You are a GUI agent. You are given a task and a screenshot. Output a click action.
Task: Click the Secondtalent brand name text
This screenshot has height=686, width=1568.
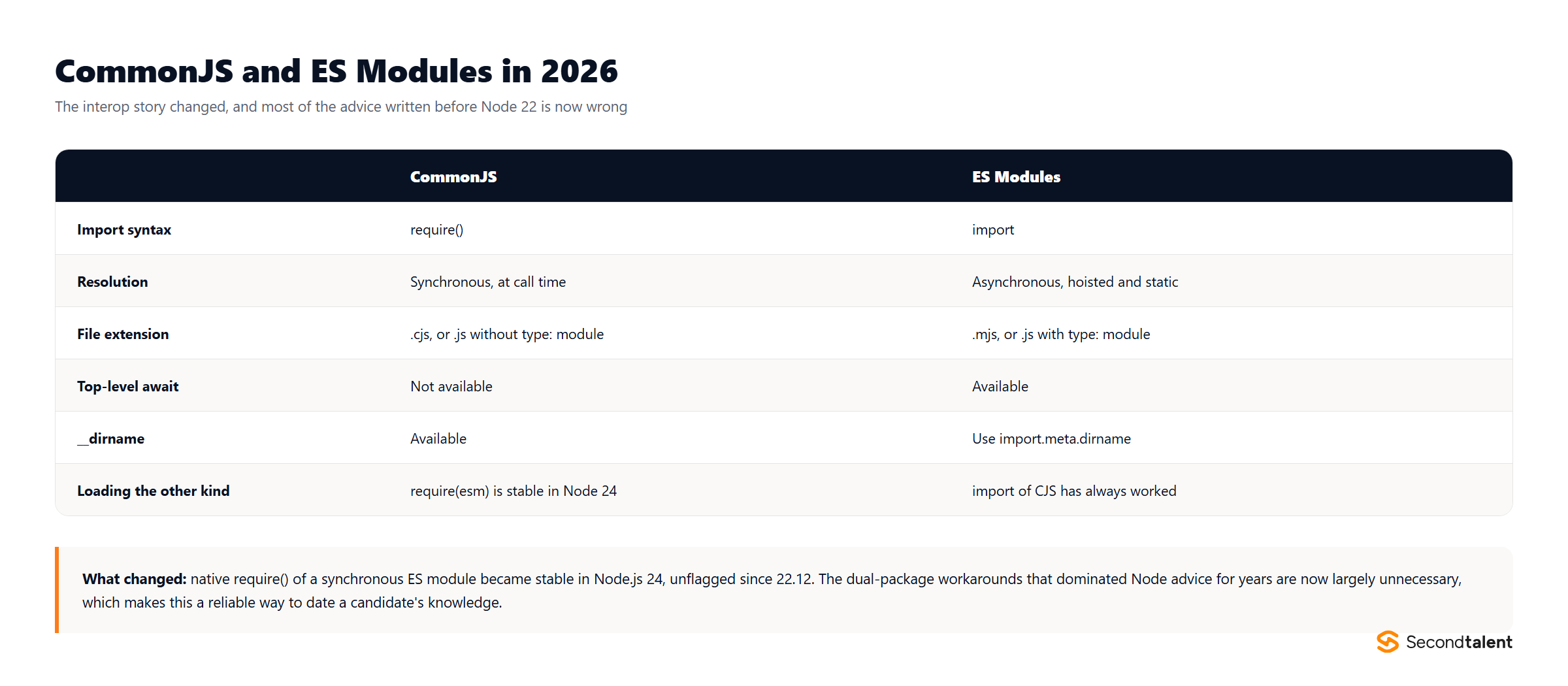[1459, 642]
